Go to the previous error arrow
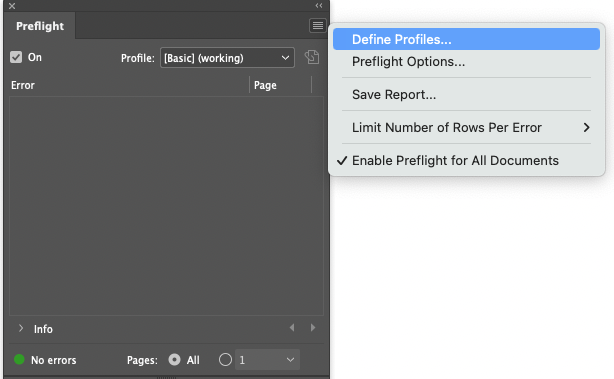 292,328
